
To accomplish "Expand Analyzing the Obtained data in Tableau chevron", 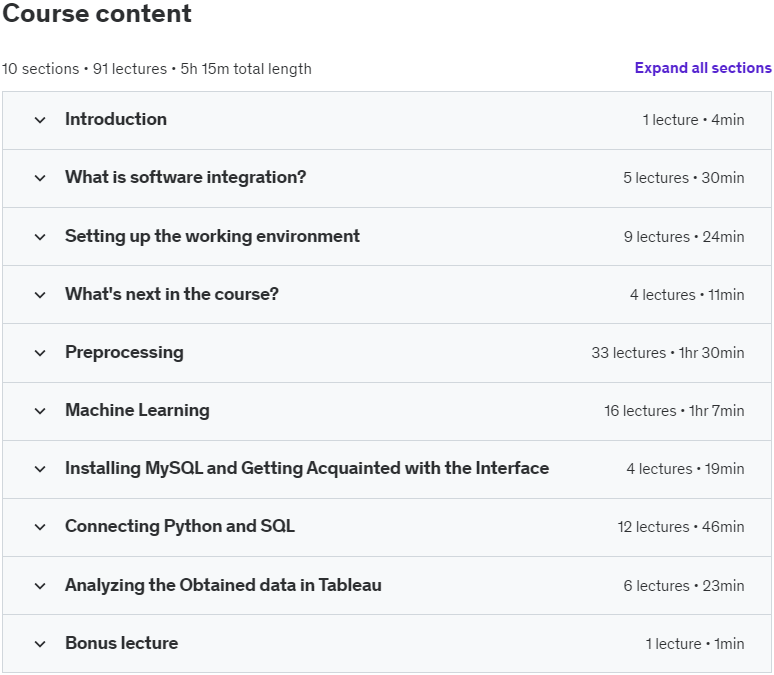I will 40,586.
